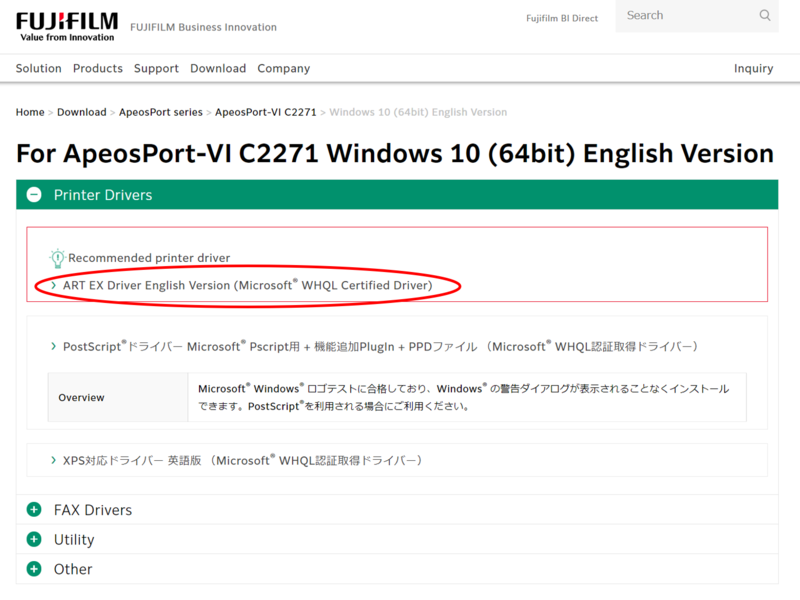Click the plus icon beside Utility

pos(34,540)
